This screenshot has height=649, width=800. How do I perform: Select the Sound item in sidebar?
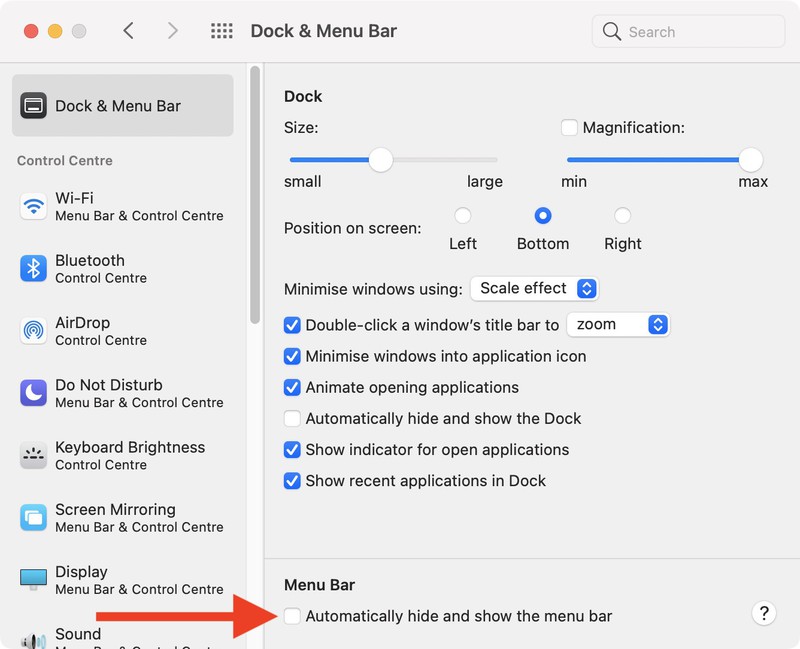(x=78, y=635)
